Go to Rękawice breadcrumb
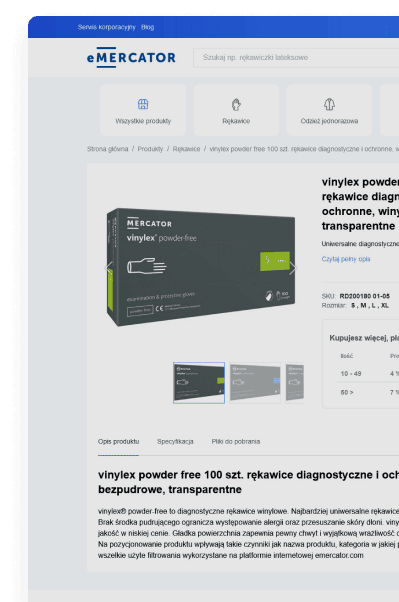This screenshot has width=399, height=602. tap(186, 149)
